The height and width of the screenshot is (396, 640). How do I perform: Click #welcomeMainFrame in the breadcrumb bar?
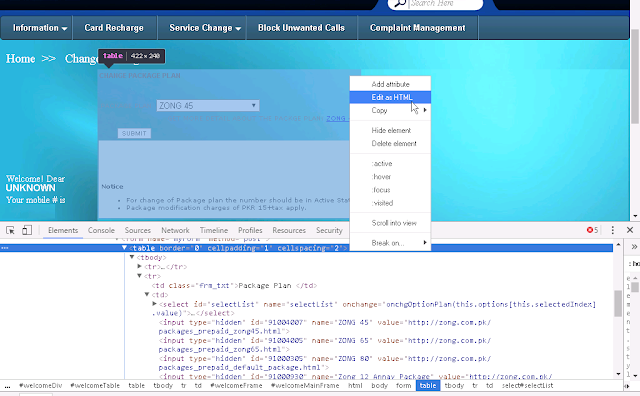coord(305,386)
